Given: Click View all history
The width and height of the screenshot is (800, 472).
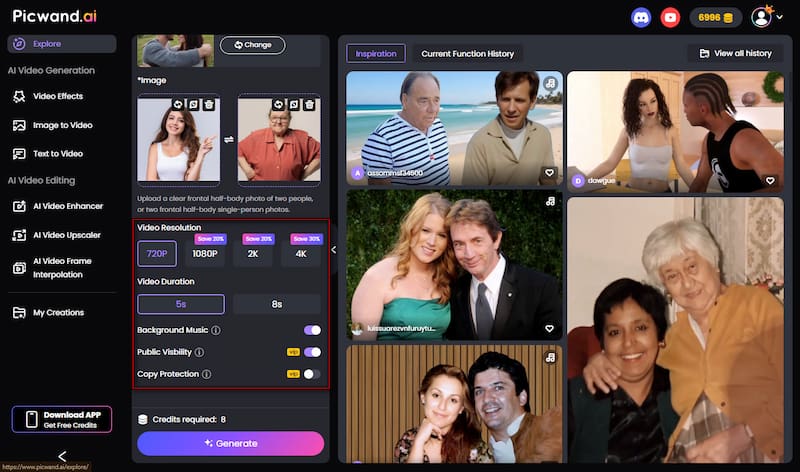Looking at the screenshot, I should click(735, 53).
